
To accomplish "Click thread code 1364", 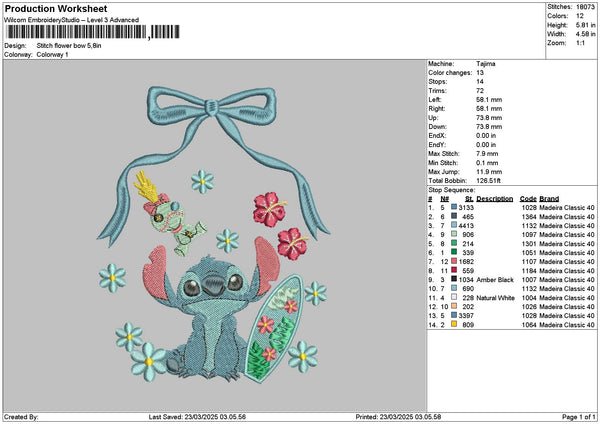I will 529,217.
